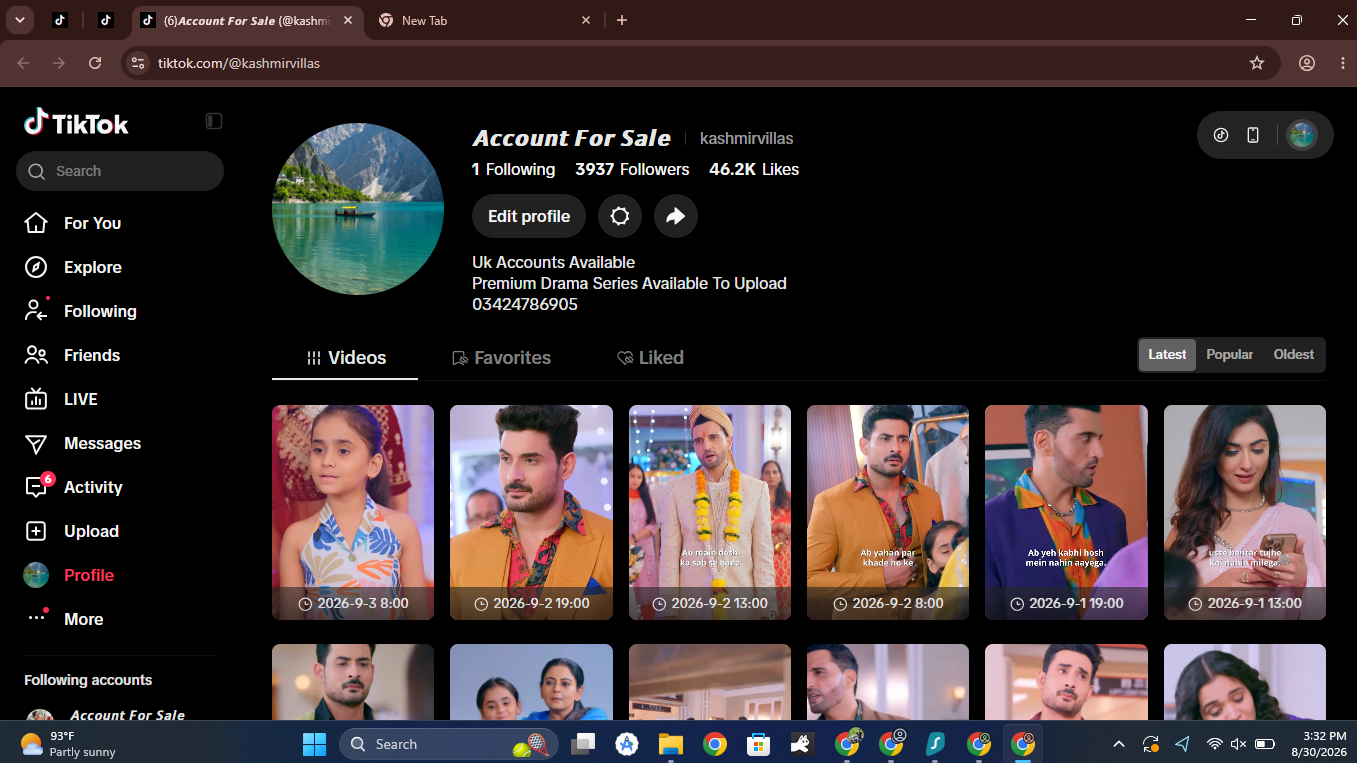This screenshot has width=1357, height=763.
Task: Show hidden system tray icons
Action: [1119, 744]
